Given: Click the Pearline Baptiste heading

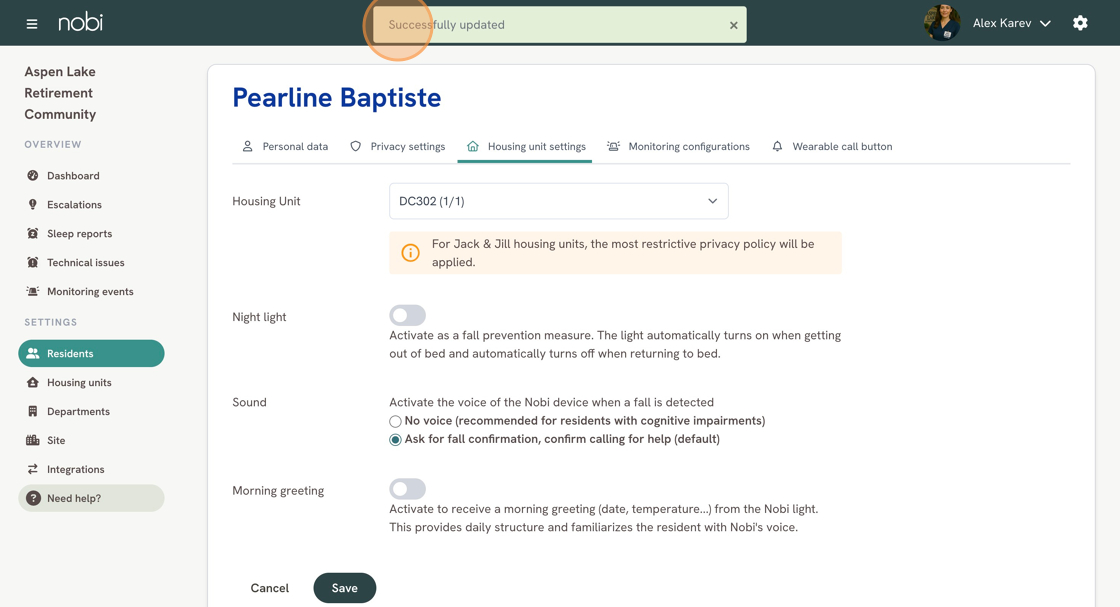Looking at the screenshot, I should click(336, 98).
